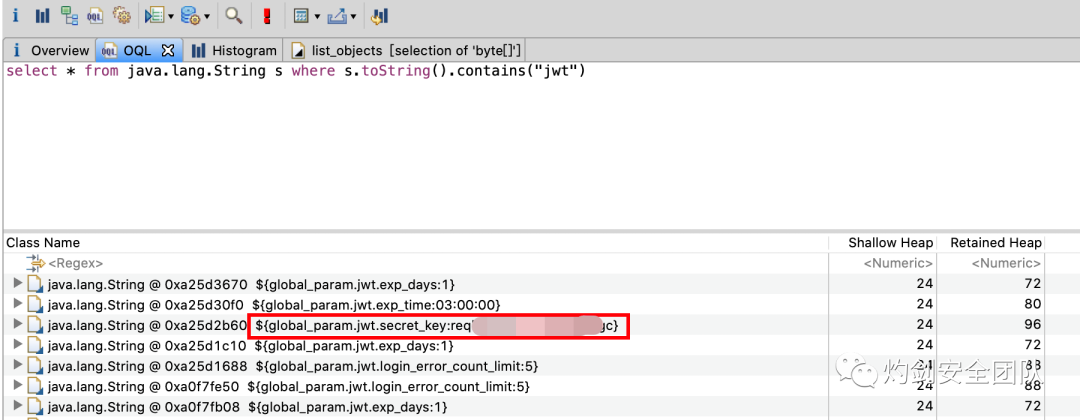Click the Calculate Retained Size calculator icon
The image size is (1080, 420).
pyautogui.click(x=300, y=15)
